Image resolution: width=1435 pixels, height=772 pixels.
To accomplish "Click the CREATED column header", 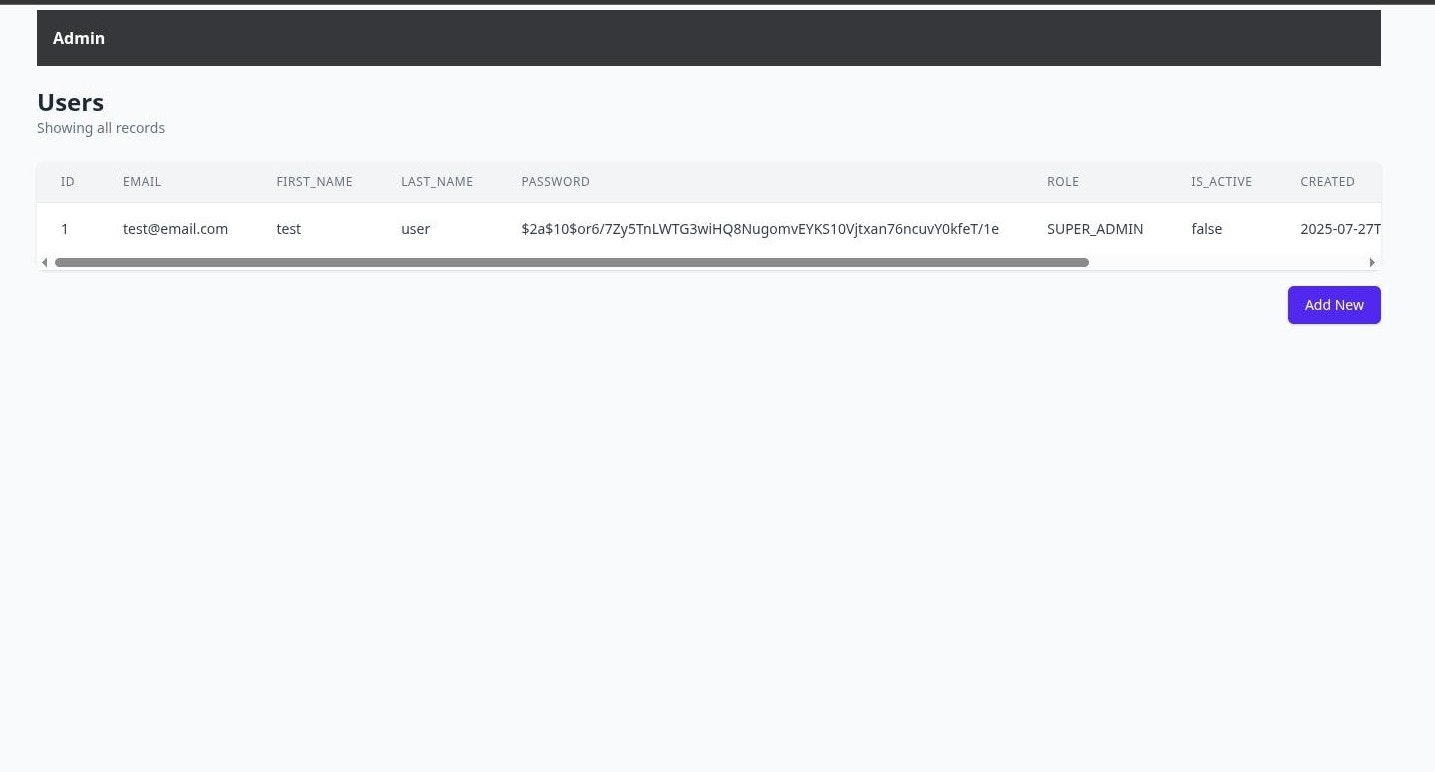I will 1328,182.
